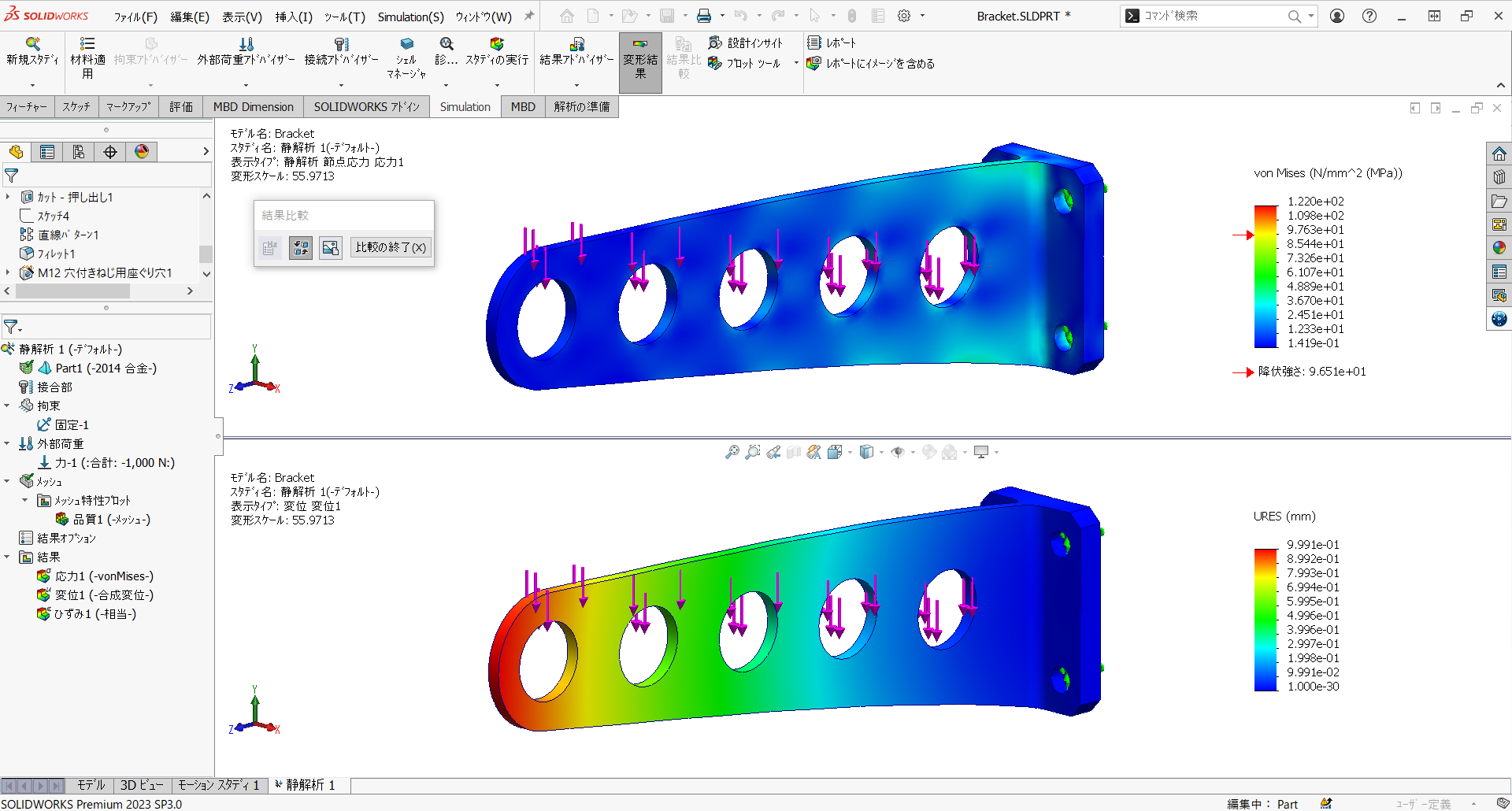
Task: Toggle the 変形結果 (Deformed Result) button
Action: point(640,63)
